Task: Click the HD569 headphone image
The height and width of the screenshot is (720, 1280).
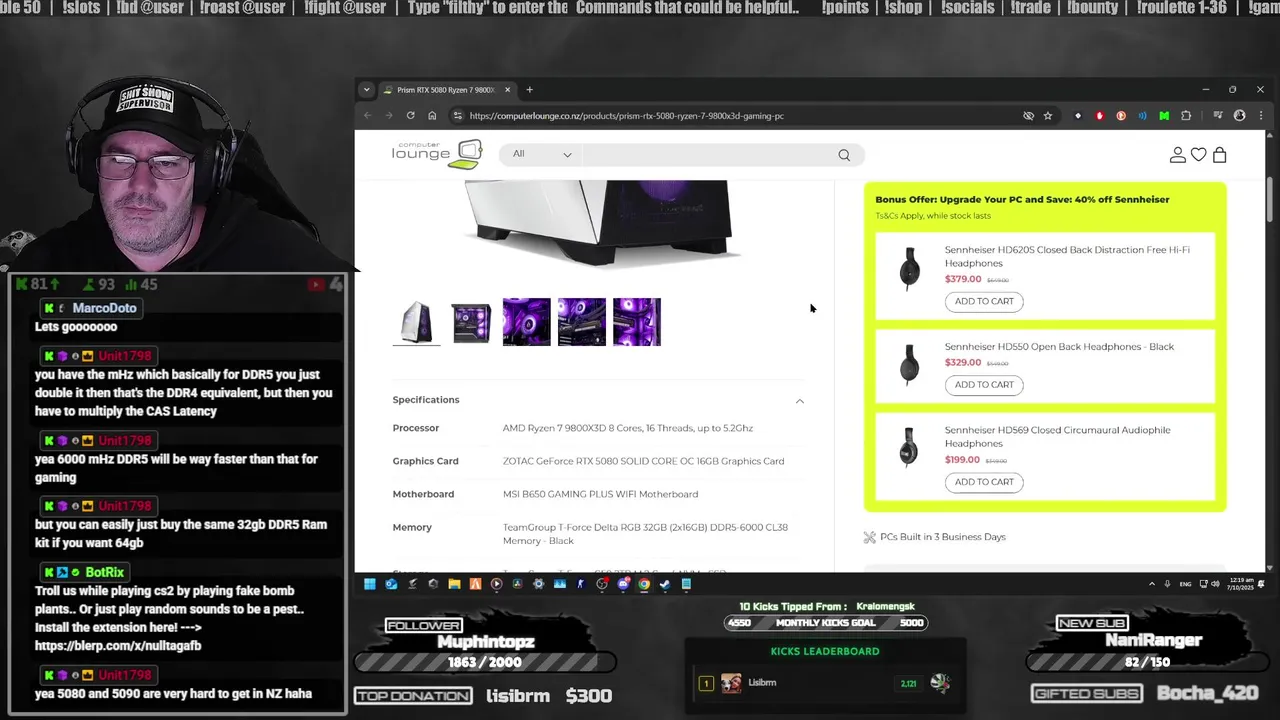Action: coord(909,448)
